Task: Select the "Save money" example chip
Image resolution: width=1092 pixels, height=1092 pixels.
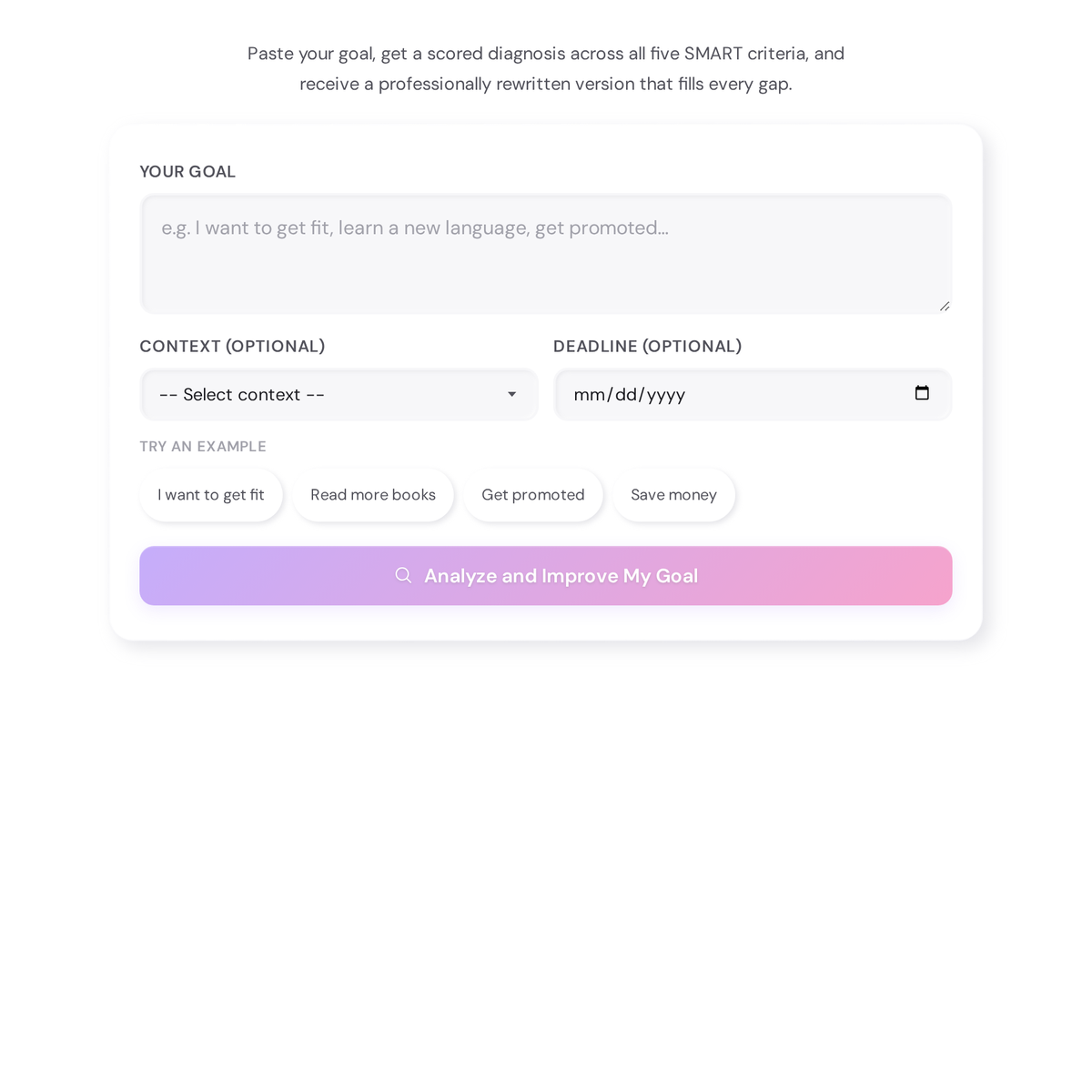Action: click(x=673, y=495)
